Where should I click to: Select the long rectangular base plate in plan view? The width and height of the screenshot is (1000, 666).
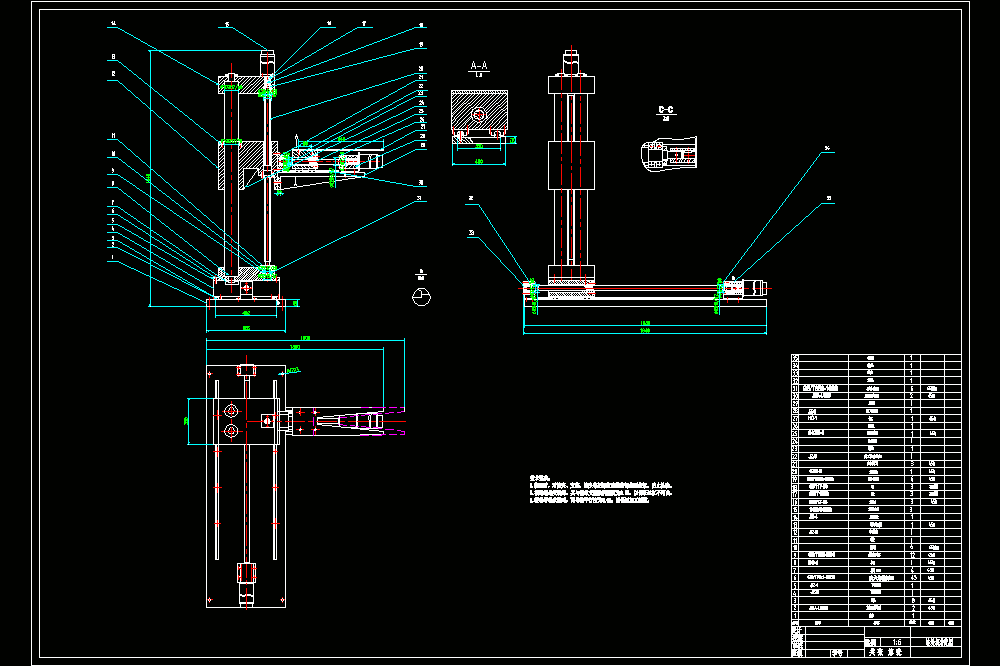coord(246,486)
